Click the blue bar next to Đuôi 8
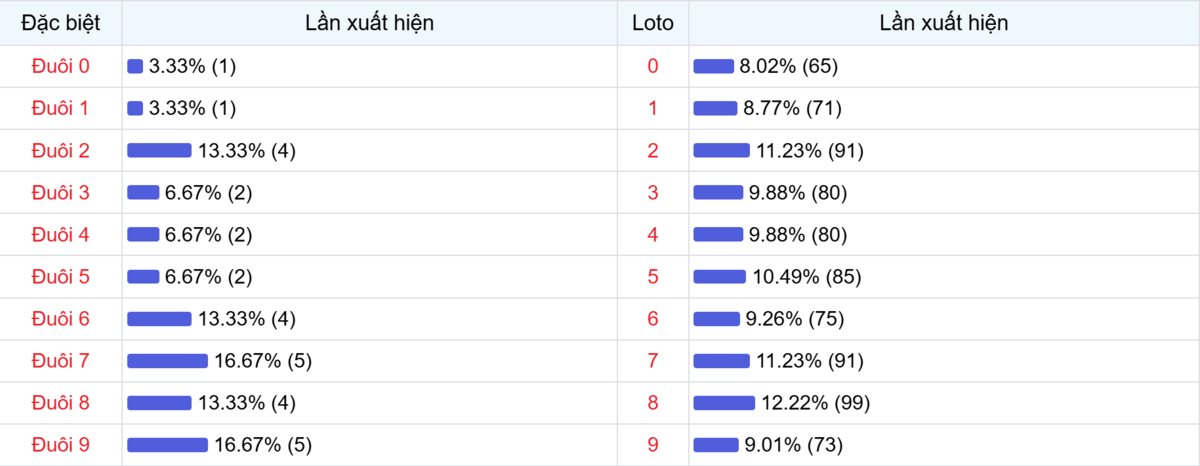Viewport: 1200px width, 466px height. tap(159, 403)
